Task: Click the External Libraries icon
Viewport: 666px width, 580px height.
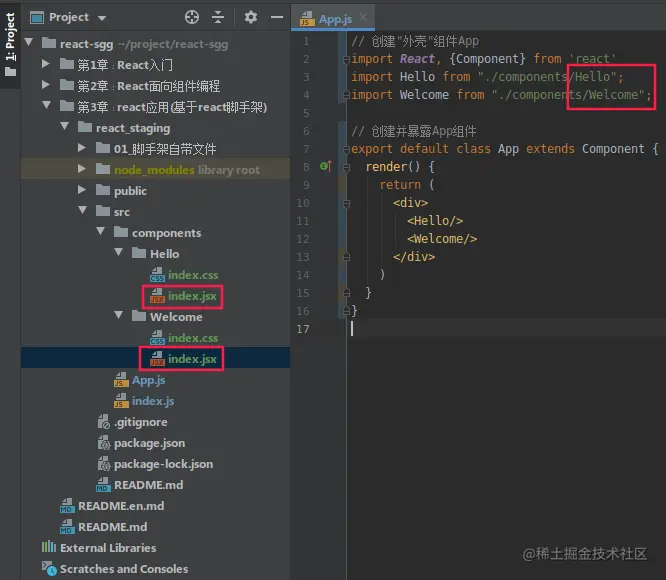Action: click(49, 547)
